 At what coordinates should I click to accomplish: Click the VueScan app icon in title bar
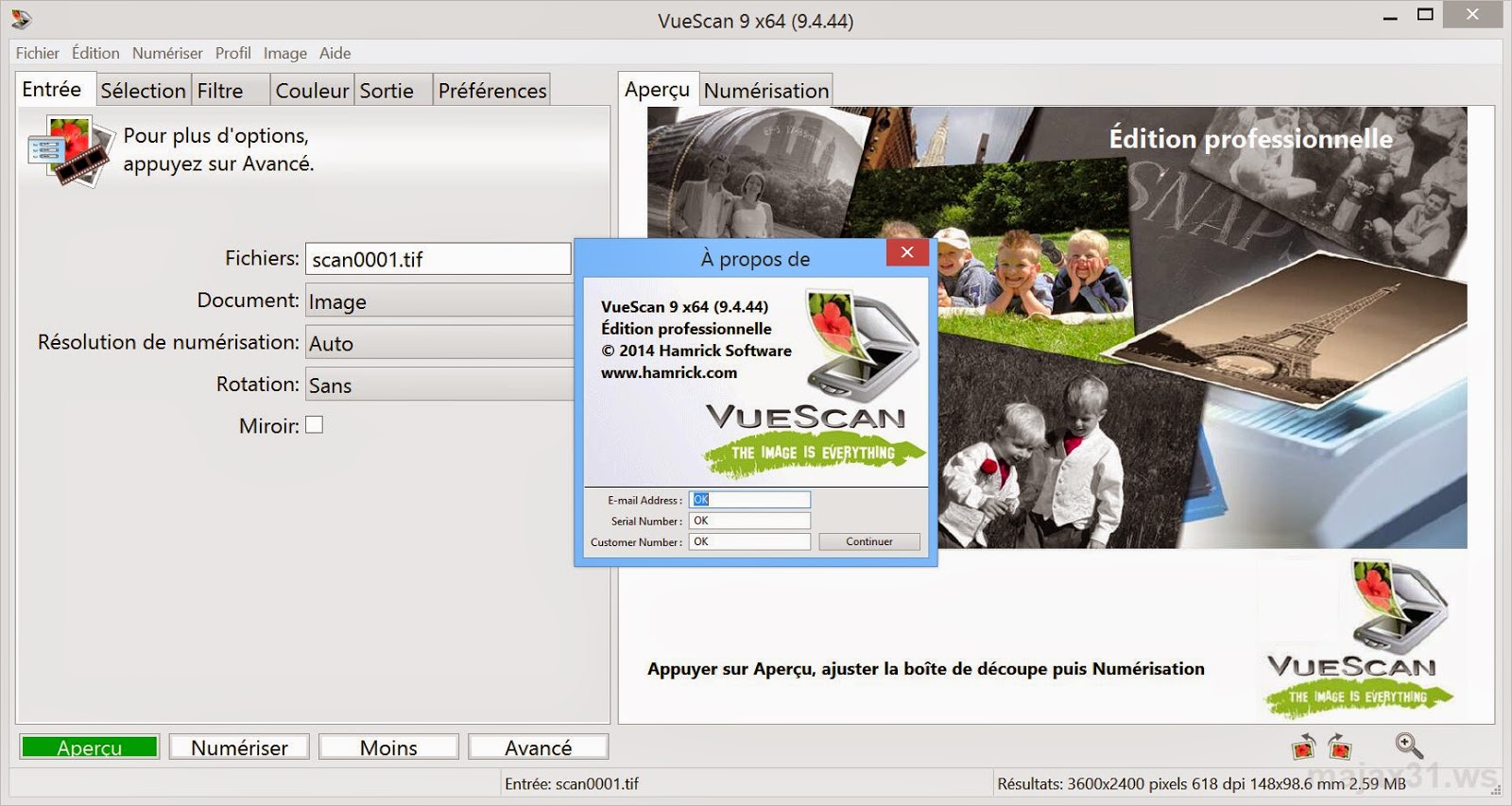tap(21, 19)
